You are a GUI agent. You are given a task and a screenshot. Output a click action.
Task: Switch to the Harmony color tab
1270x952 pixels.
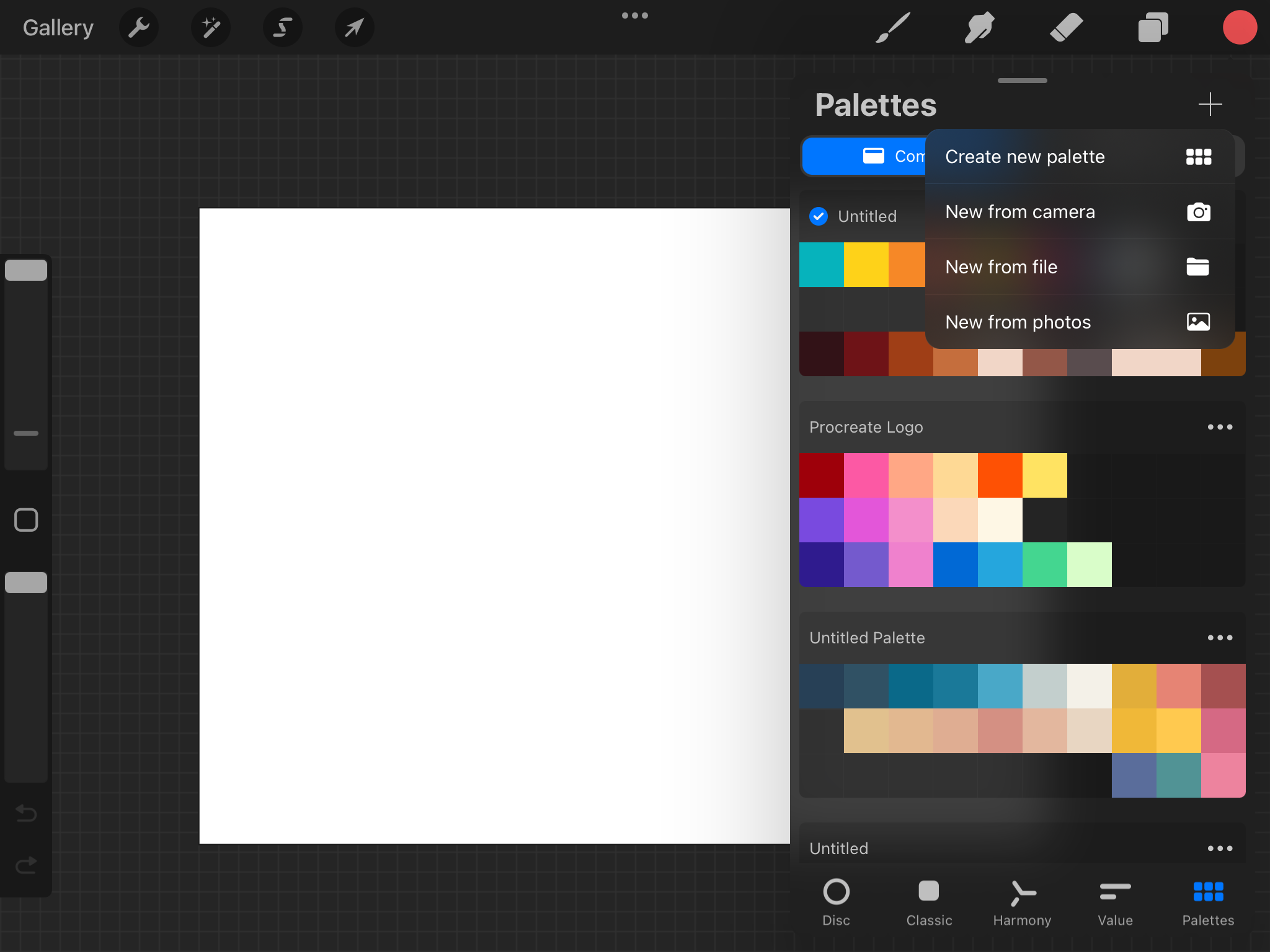click(1022, 902)
